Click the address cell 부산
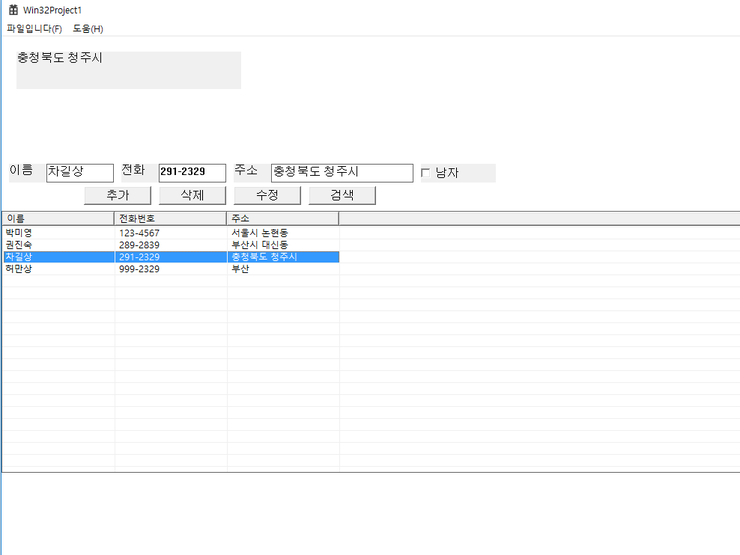The width and height of the screenshot is (740, 555). (x=240, y=269)
